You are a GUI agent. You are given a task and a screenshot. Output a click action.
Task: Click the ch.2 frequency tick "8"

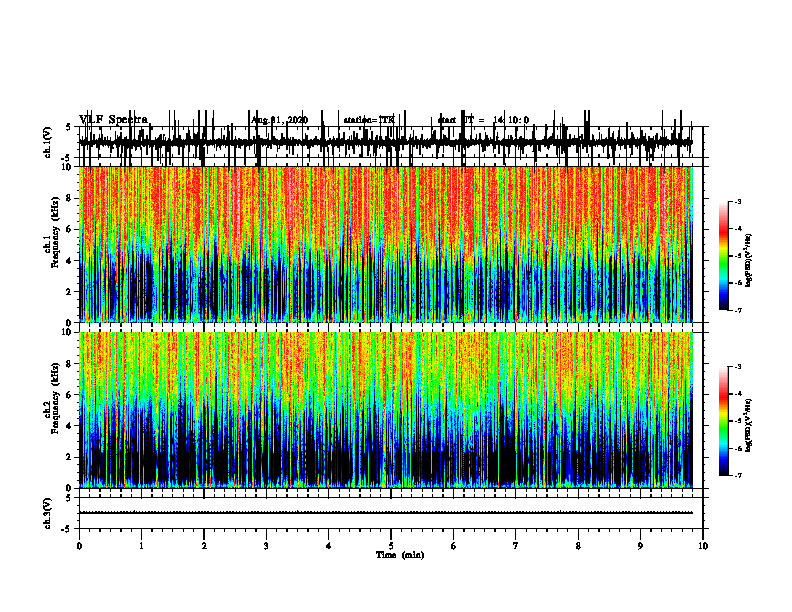(x=70, y=364)
